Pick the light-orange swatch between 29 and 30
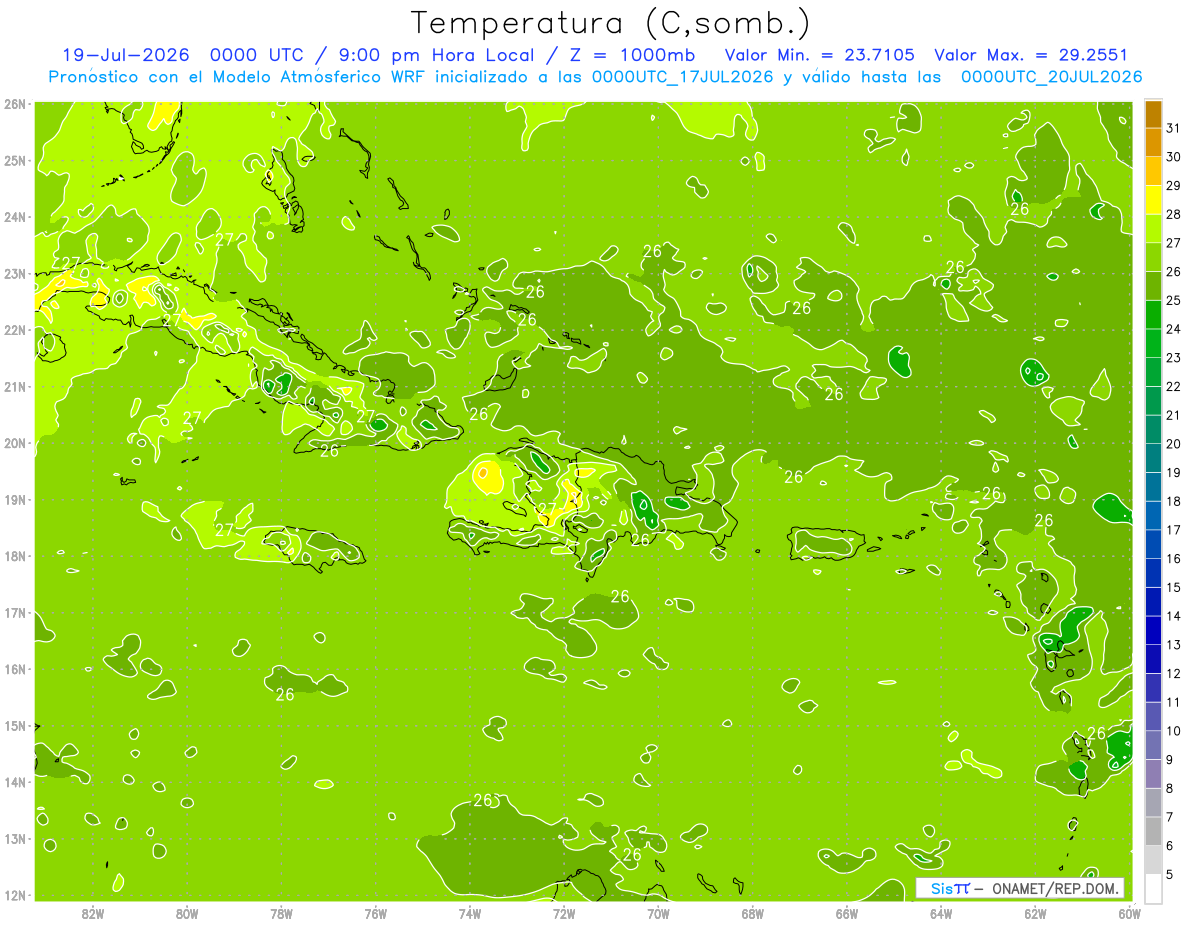 pos(1153,171)
